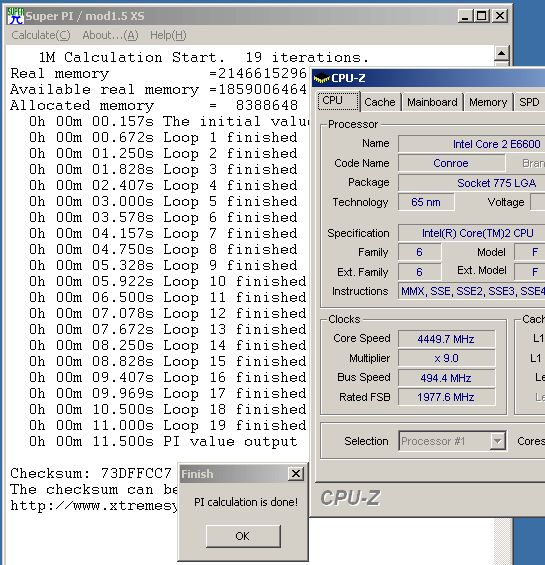Image resolution: width=545 pixels, height=565 pixels.
Task: Click the CPU-Z window title bar
Action: coord(429,78)
